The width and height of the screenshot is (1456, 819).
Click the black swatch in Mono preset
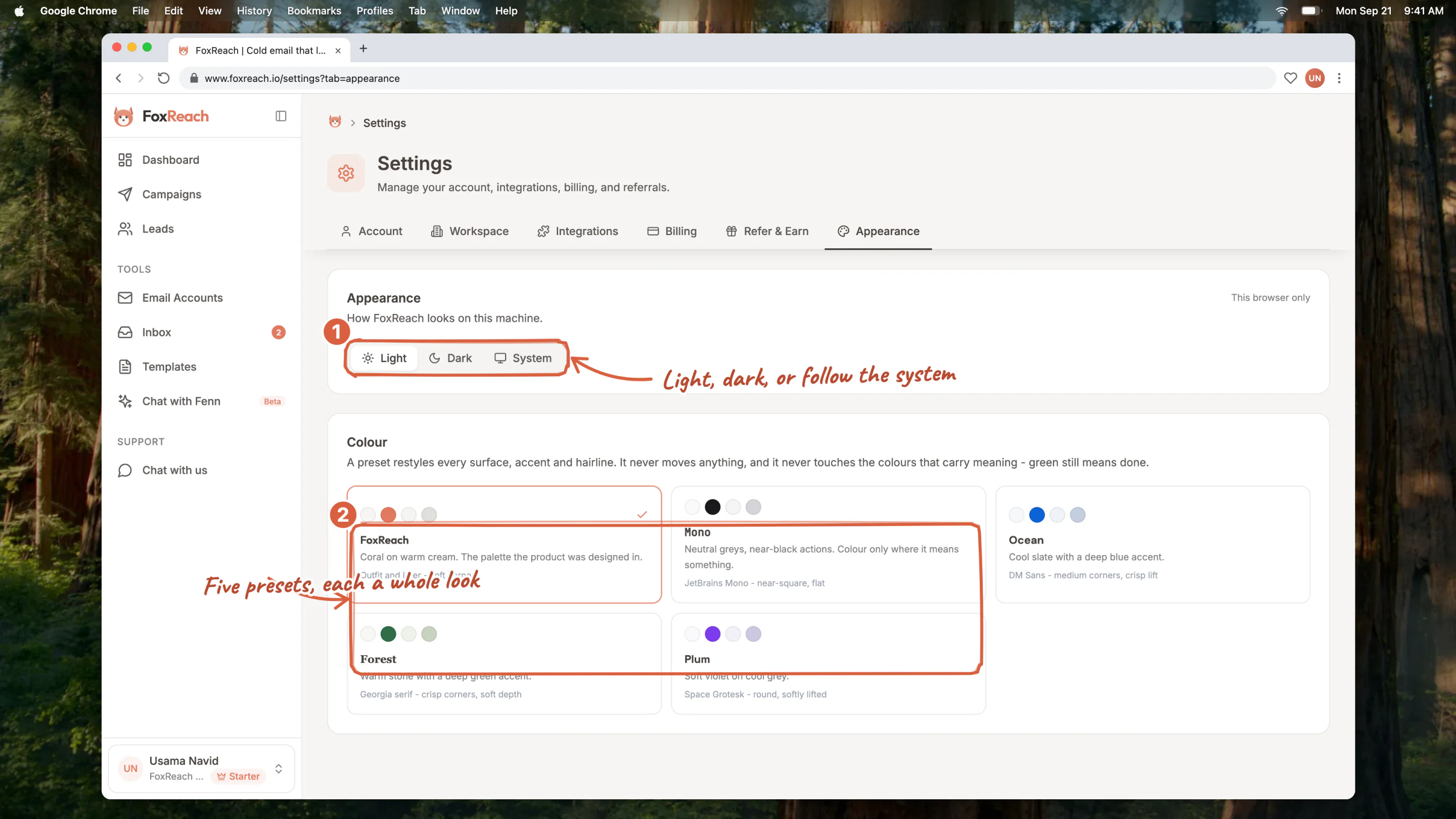(x=713, y=507)
